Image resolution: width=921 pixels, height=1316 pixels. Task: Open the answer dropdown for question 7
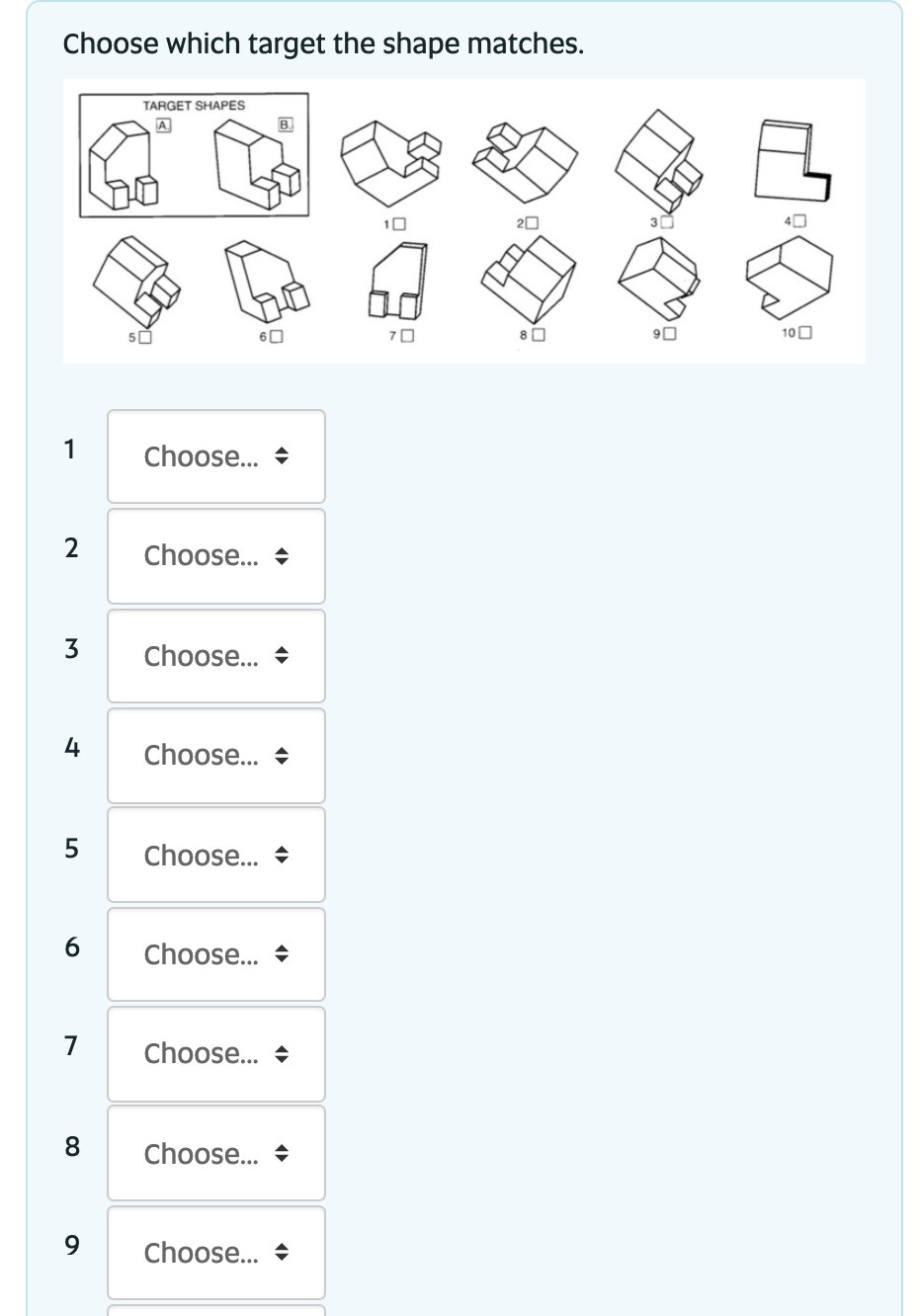pyautogui.click(x=215, y=1054)
